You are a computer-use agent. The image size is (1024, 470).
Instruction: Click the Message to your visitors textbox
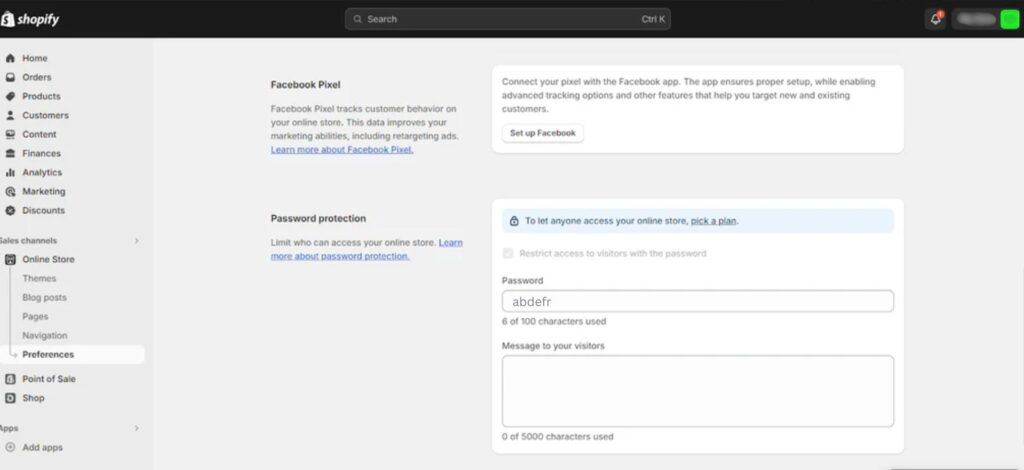coord(697,391)
